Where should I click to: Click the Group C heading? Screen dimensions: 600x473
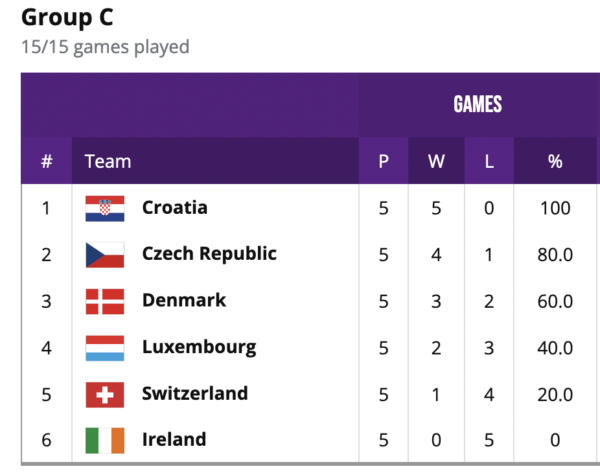click(x=67, y=17)
